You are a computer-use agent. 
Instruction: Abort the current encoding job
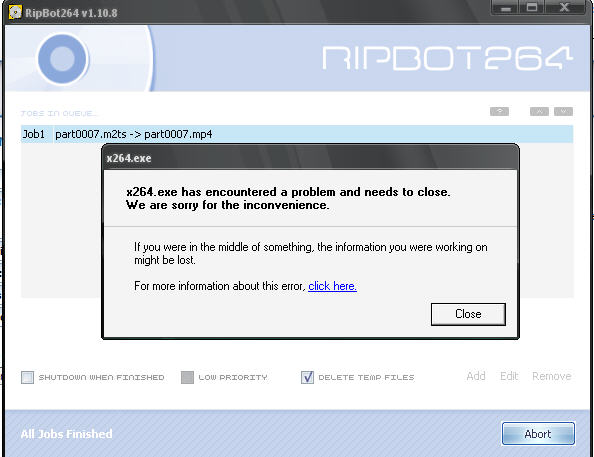538,434
